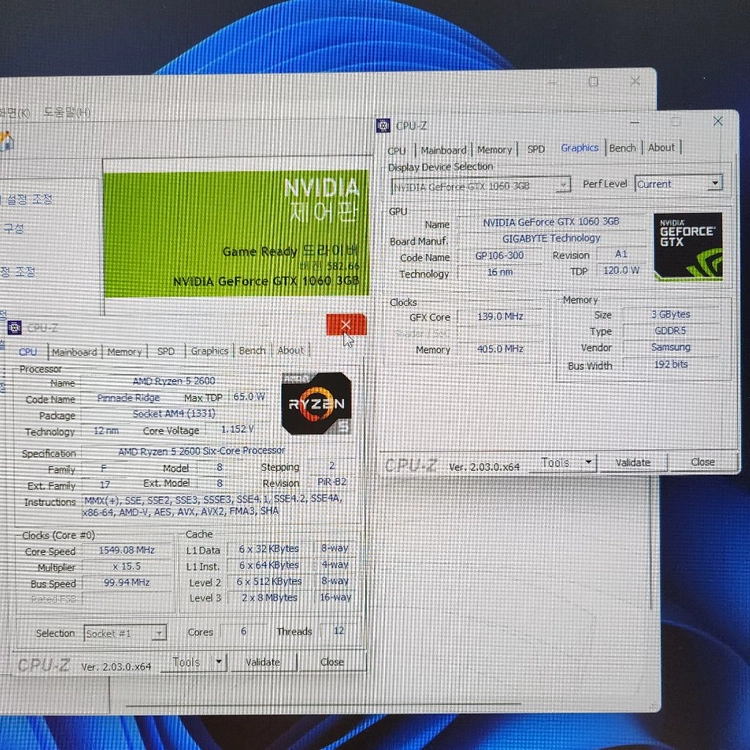Click GIGABYTE Technology board manufacturer value
750x750 pixels.
click(551, 238)
